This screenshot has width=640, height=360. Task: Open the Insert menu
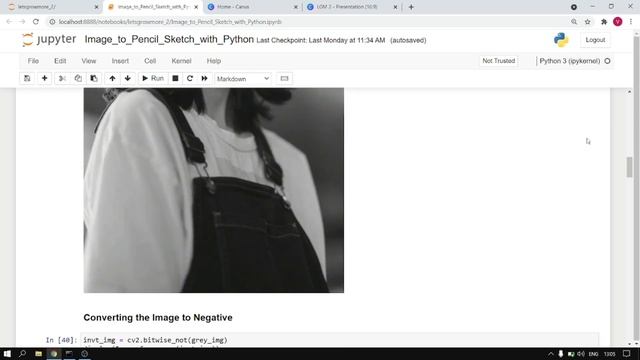(x=120, y=61)
